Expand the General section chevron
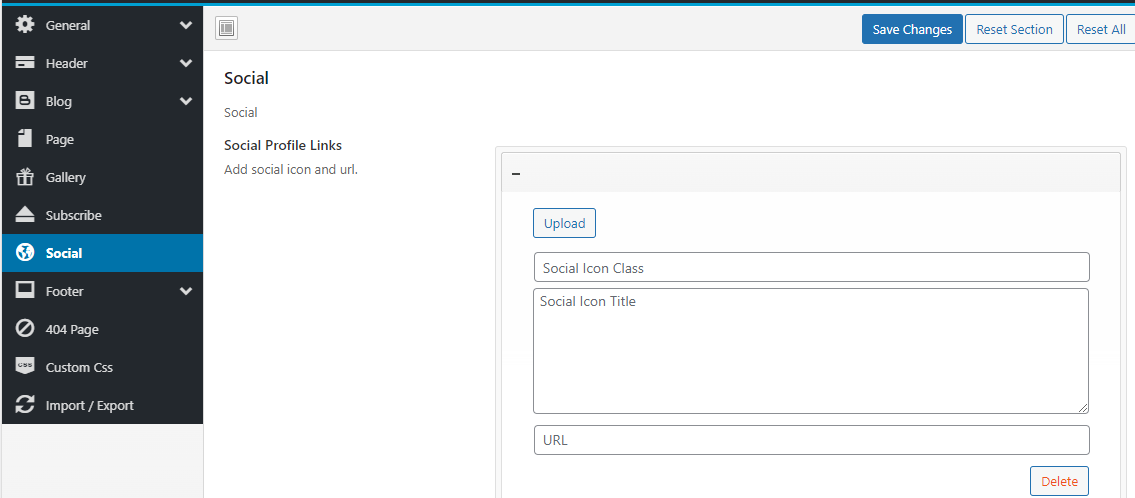 tap(185, 25)
